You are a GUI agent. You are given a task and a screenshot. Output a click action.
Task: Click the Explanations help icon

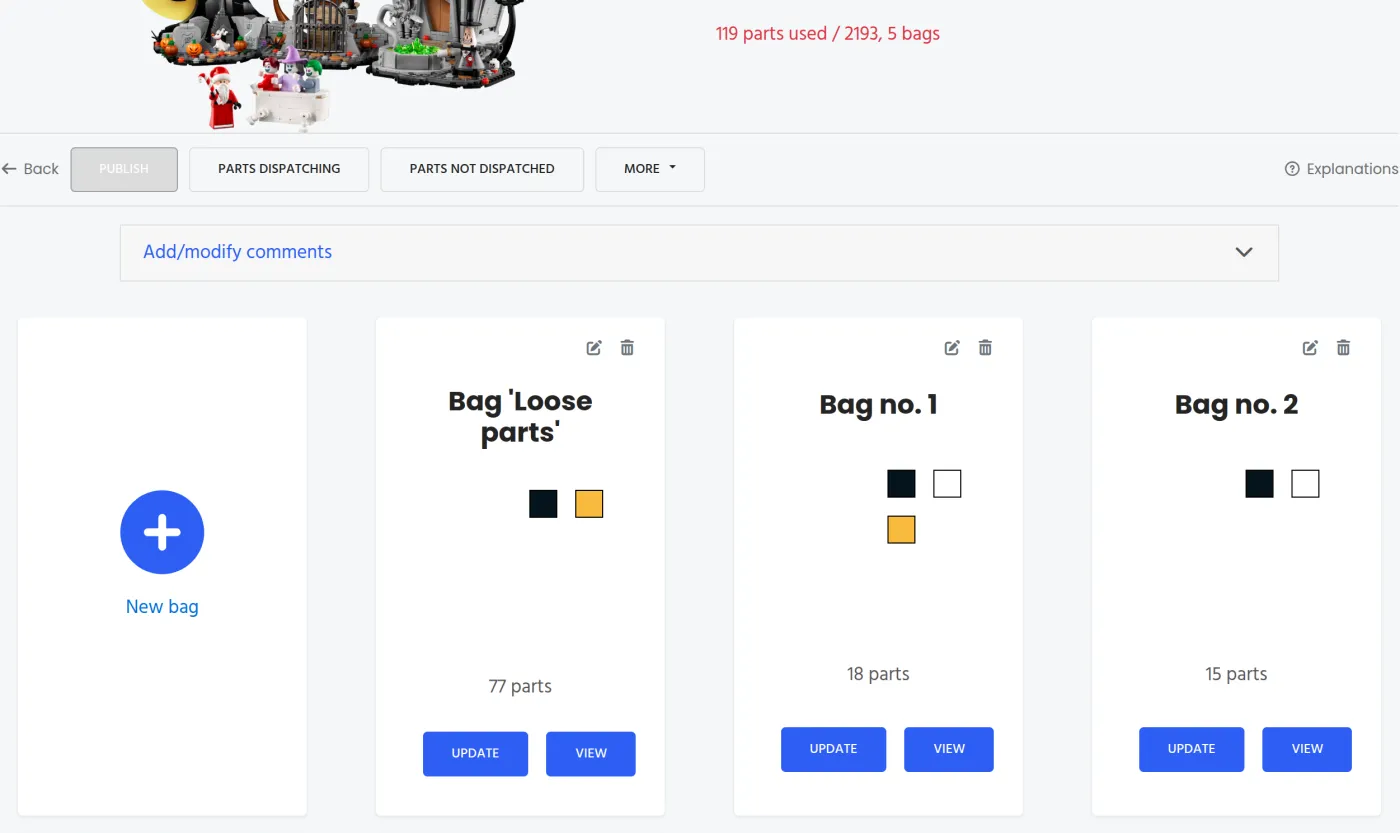point(1292,169)
